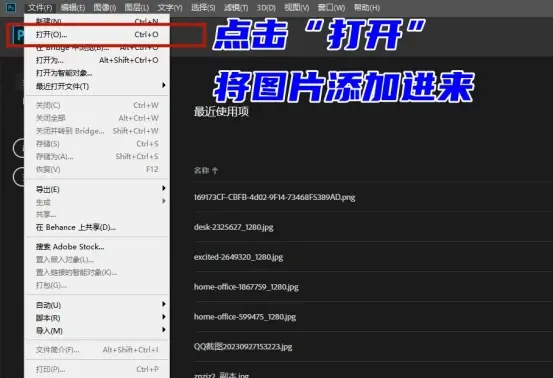Open the 滤镜(T) menu

pyautogui.click(x=236, y=7)
